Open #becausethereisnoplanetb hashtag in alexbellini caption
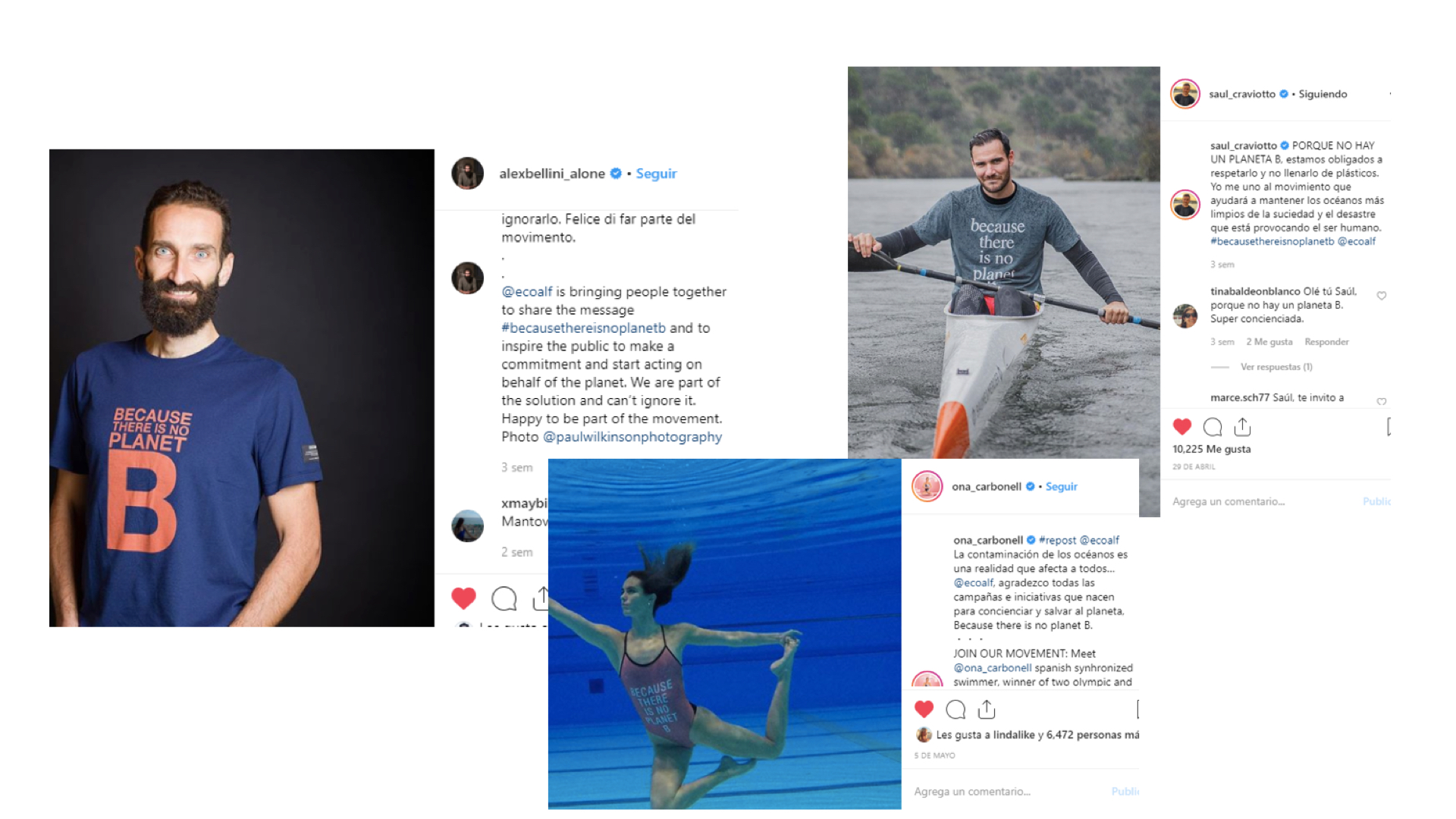 tap(583, 328)
